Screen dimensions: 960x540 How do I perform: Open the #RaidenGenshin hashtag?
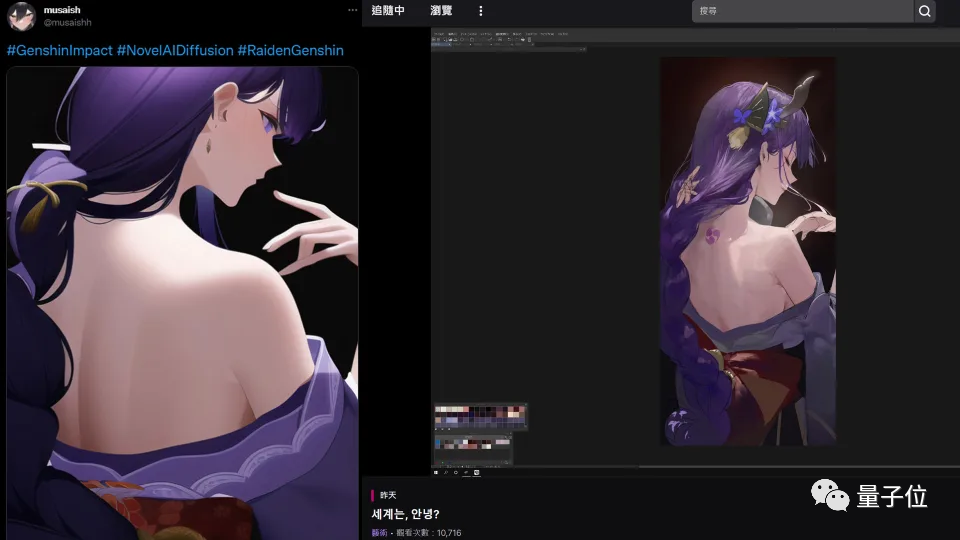290,50
